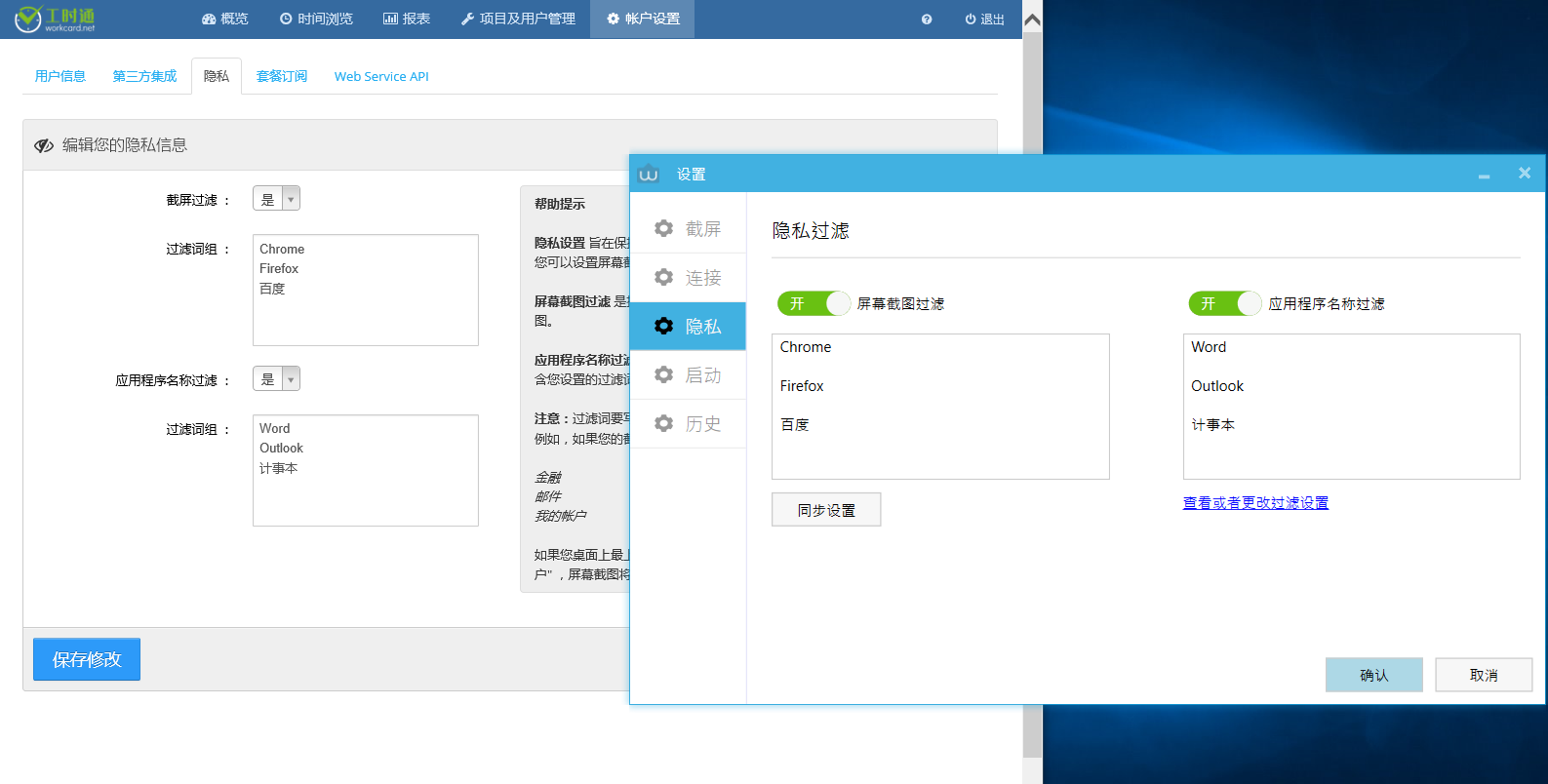The width and height of the screenshot is (1548, 784).
Task: Open the Web Service API tab
Action: (381, 76)
